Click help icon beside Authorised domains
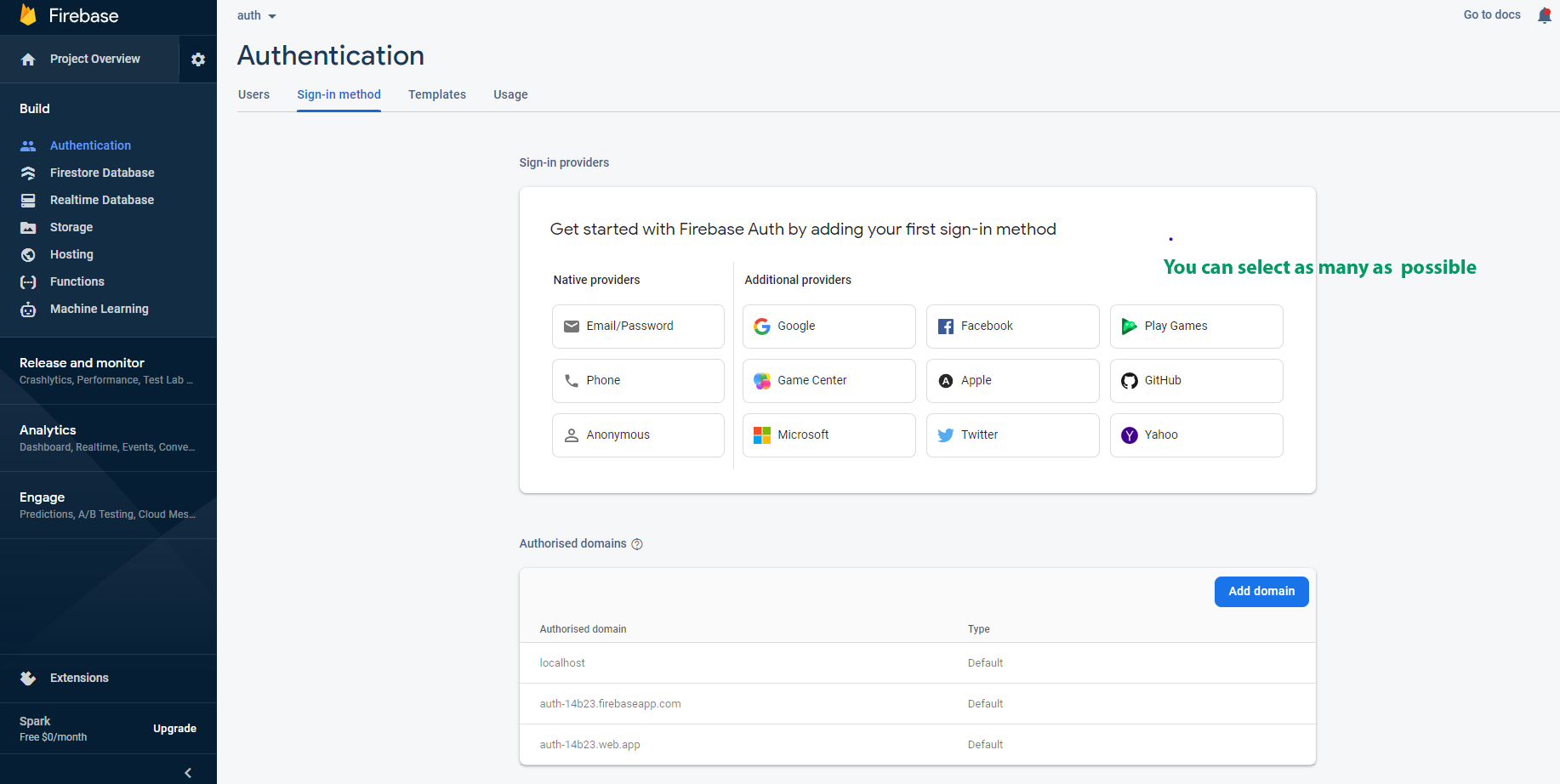 click(637, 544)
